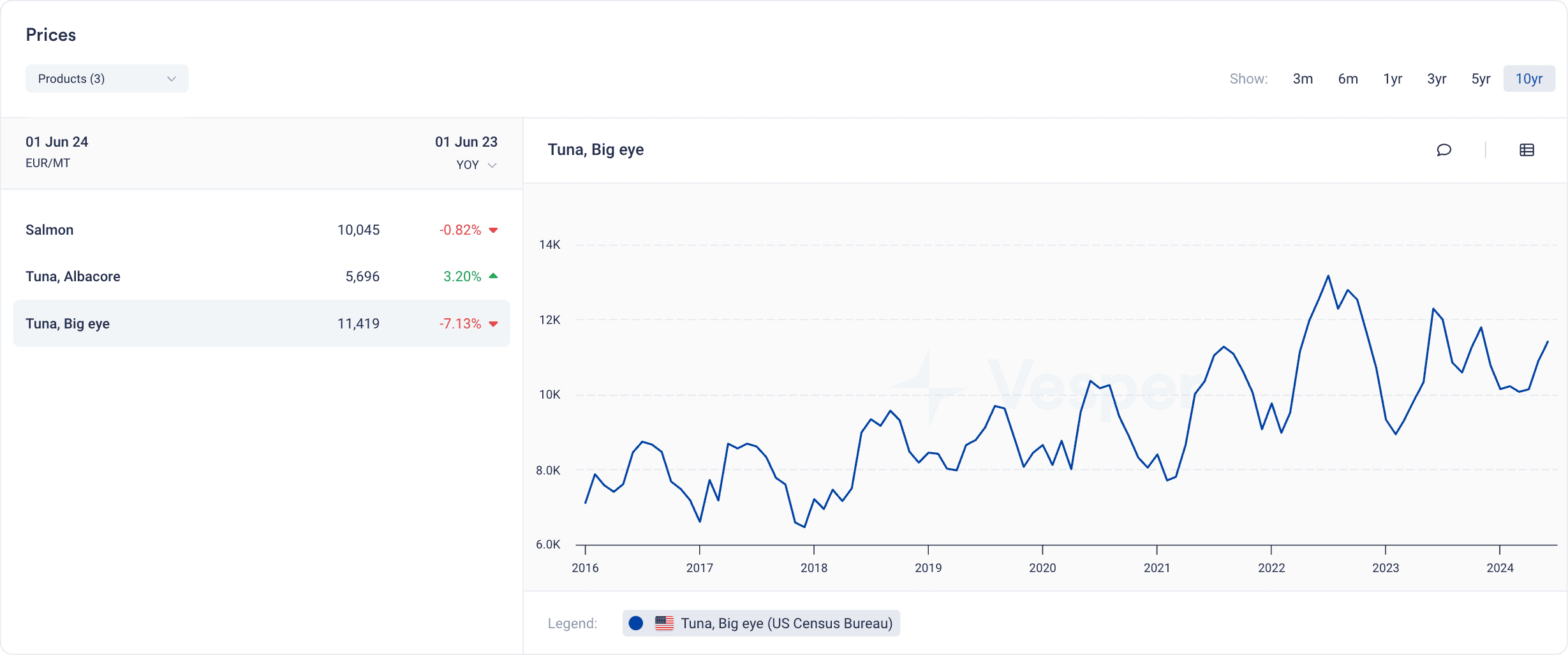Click the blue legend color dot
The width and height of the screenshot is (1568, 655).
pyautogui.click(x=636, y=623)
